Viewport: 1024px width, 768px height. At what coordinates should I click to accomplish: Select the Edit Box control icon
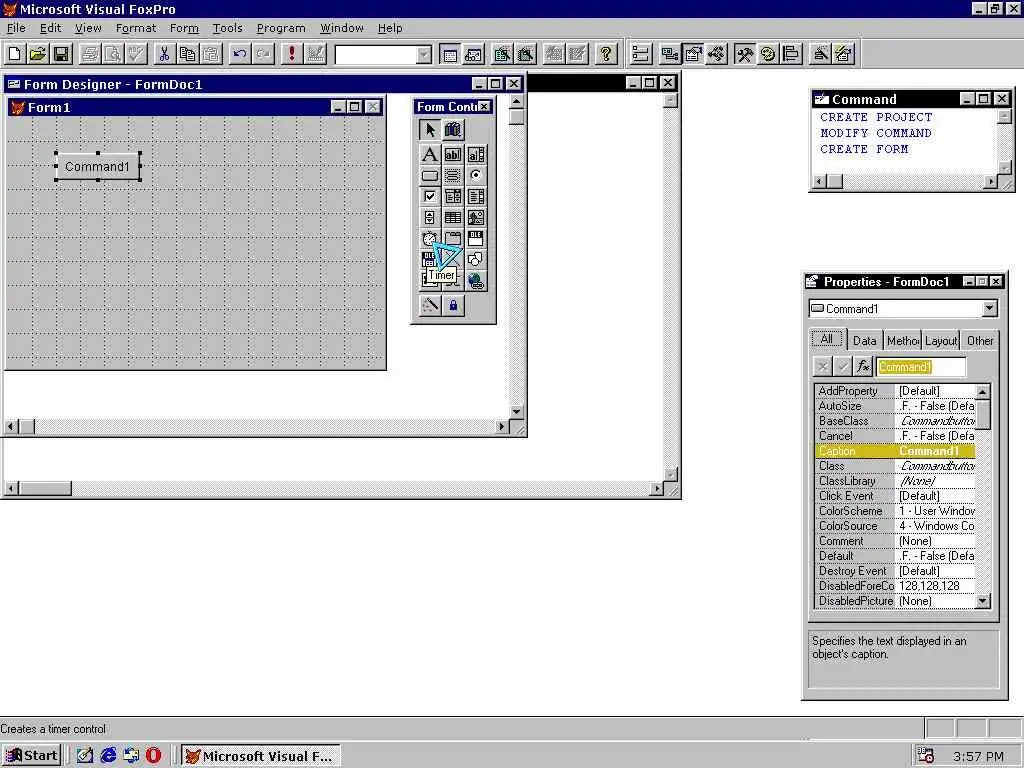pos(476,155)
